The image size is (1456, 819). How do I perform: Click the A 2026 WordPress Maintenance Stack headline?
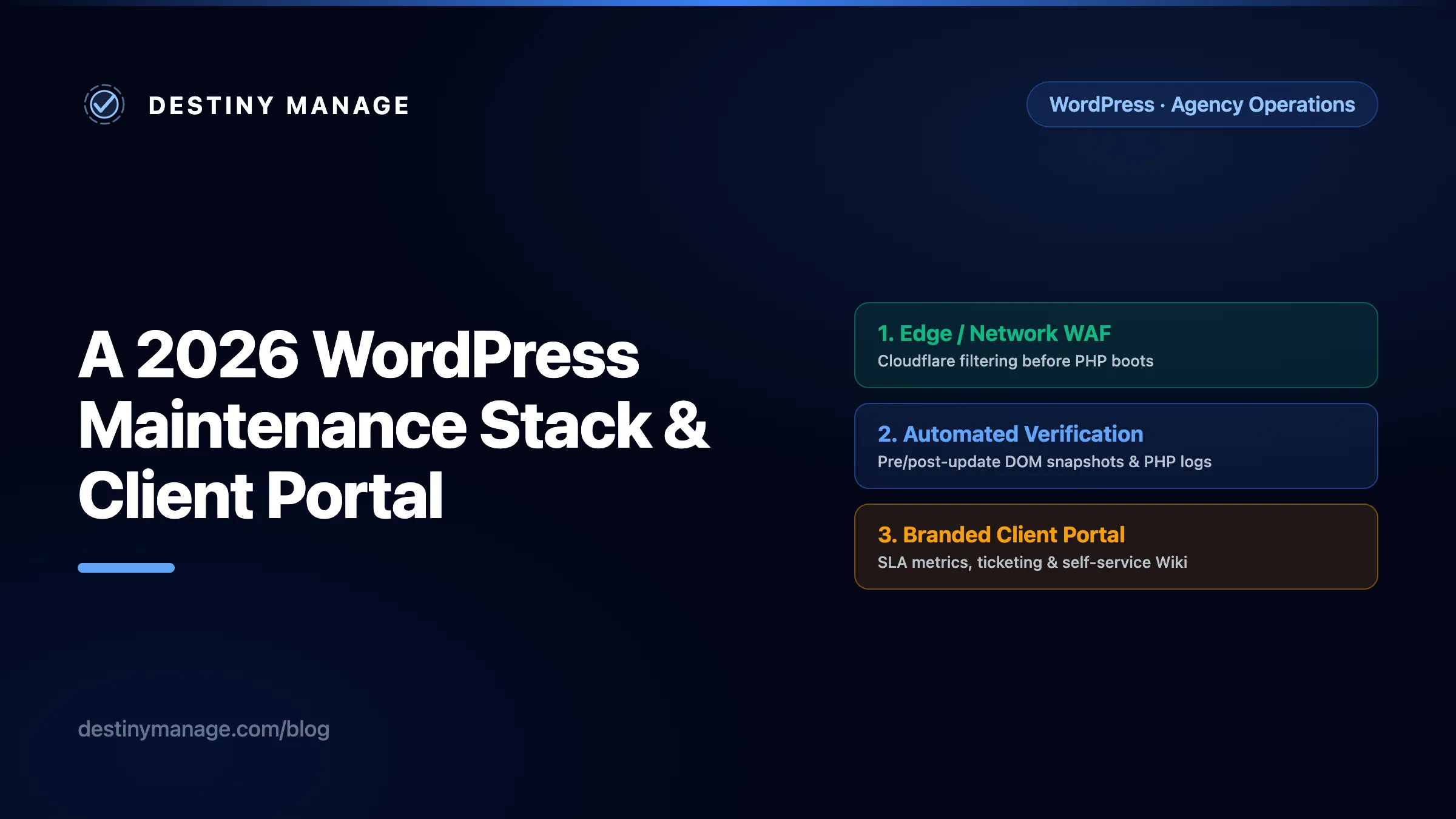coord(394,425)
